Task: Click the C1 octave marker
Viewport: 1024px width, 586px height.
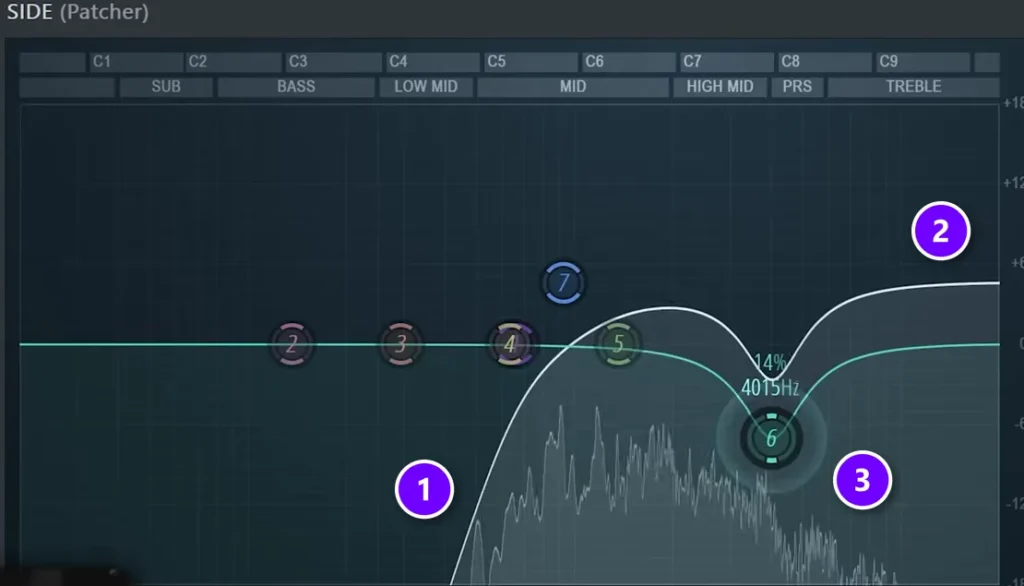Action: click(136, 62)
